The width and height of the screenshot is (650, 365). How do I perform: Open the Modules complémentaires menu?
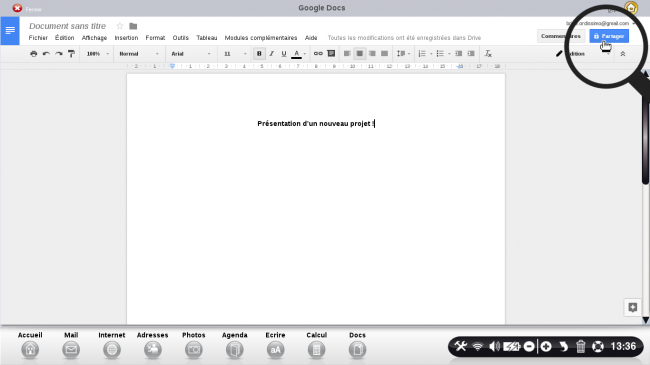click(x=261, y=38)
